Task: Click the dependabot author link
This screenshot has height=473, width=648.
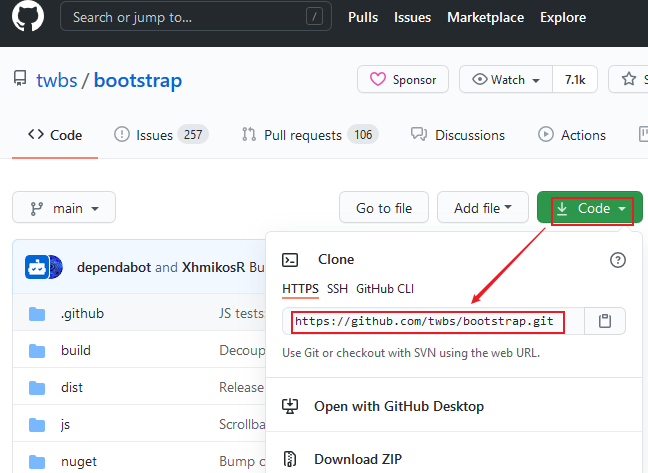Action: pyautogui.click(x=114, y=267)
